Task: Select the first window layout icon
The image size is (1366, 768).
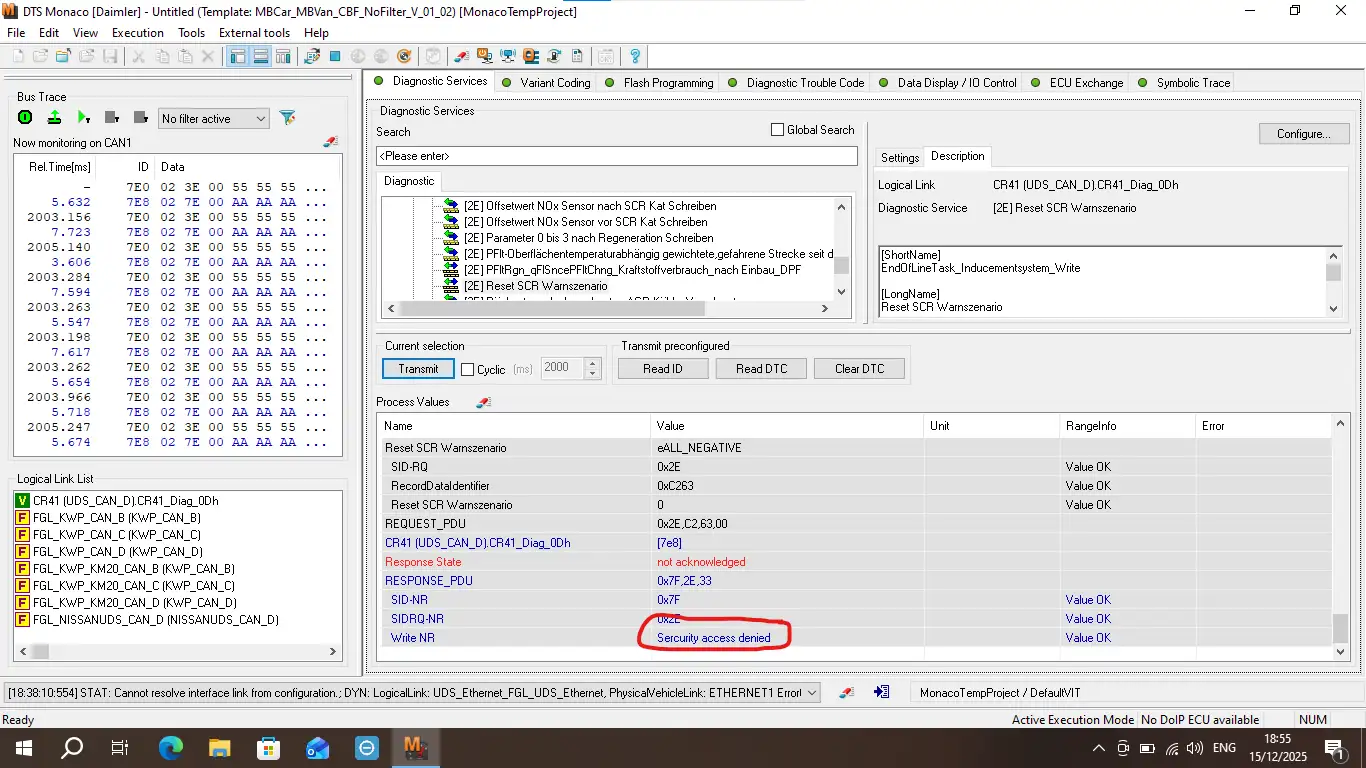Action: coord(238,57)
